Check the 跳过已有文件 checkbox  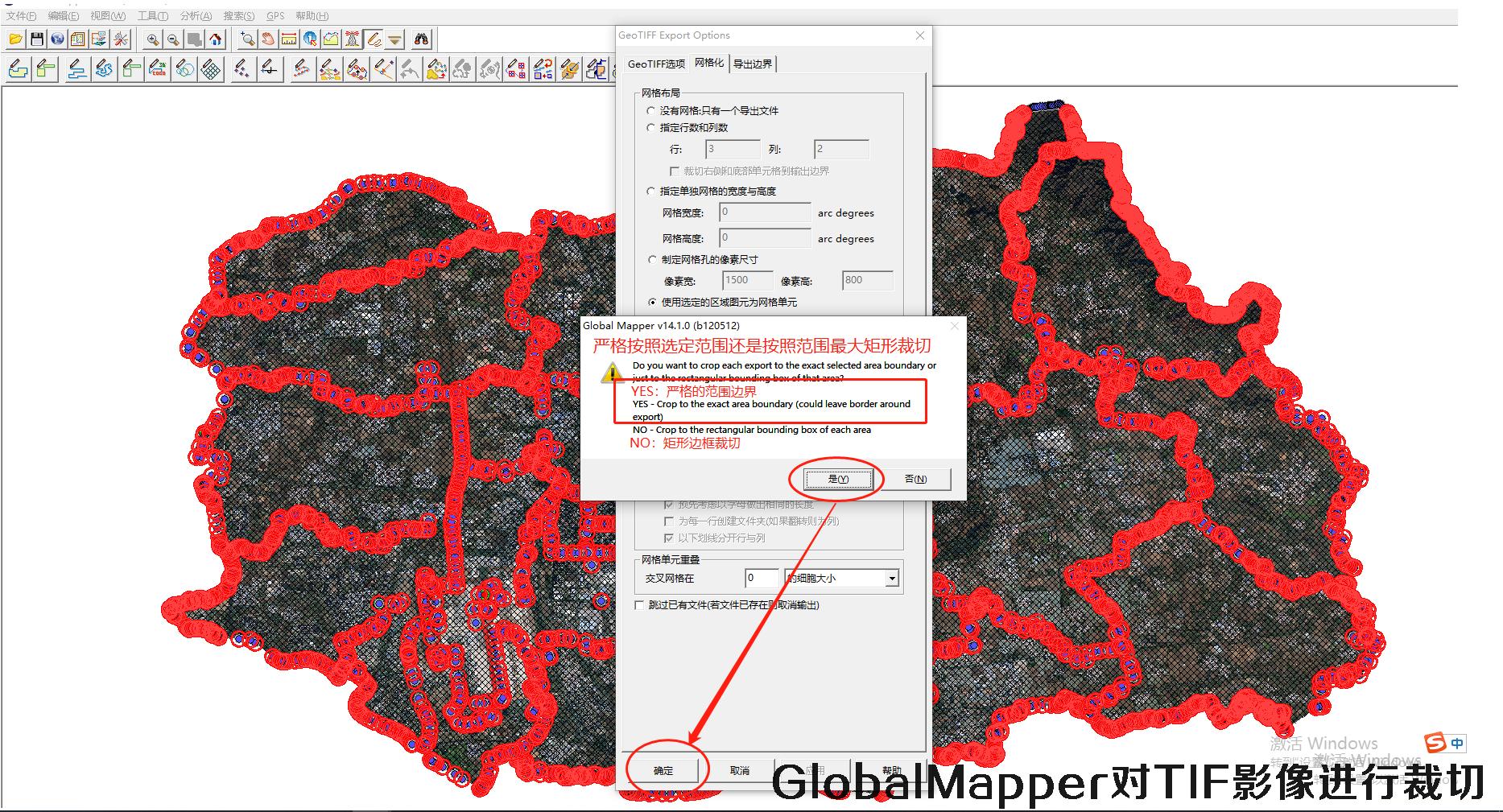point(640,605)
